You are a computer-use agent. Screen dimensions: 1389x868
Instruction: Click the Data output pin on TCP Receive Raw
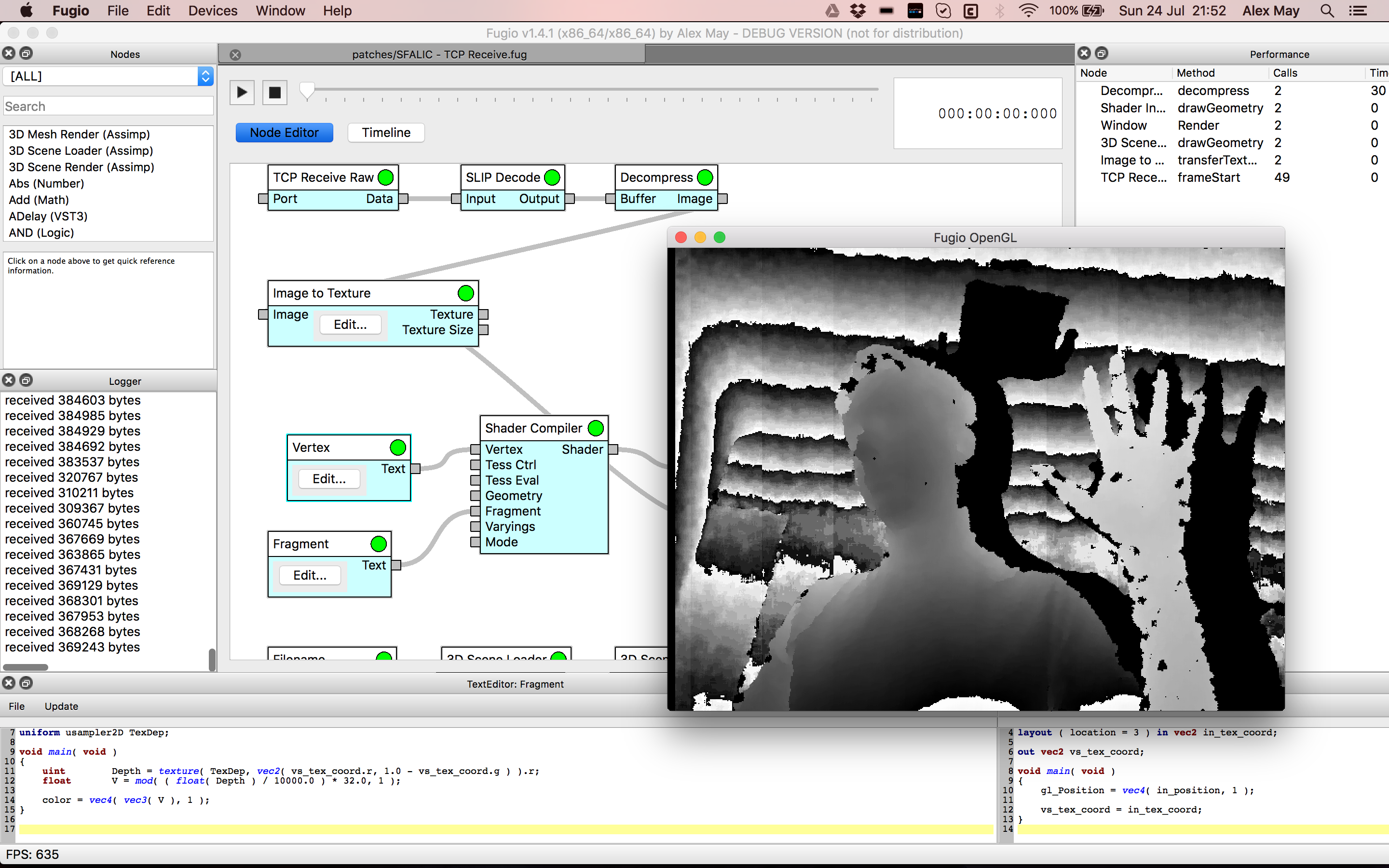404,199
